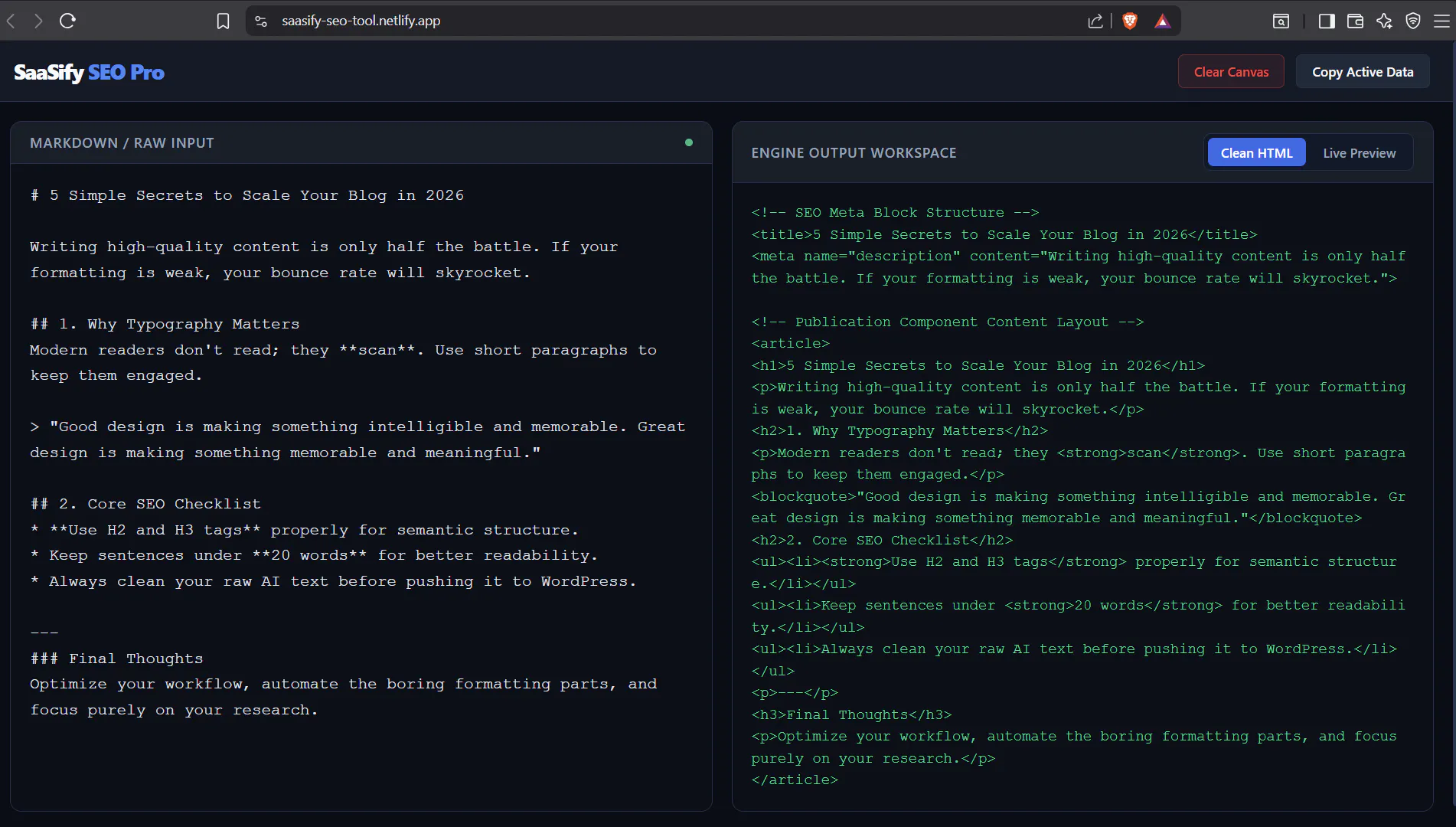This screenshot has width=1456, height=827.
Task: Reload the page
Action: coord(67,21)
